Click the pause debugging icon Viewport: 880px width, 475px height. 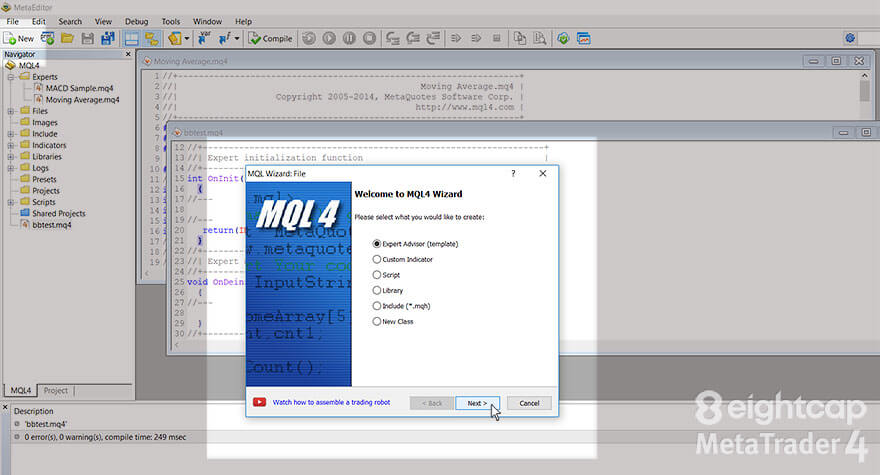click(349, 38)
